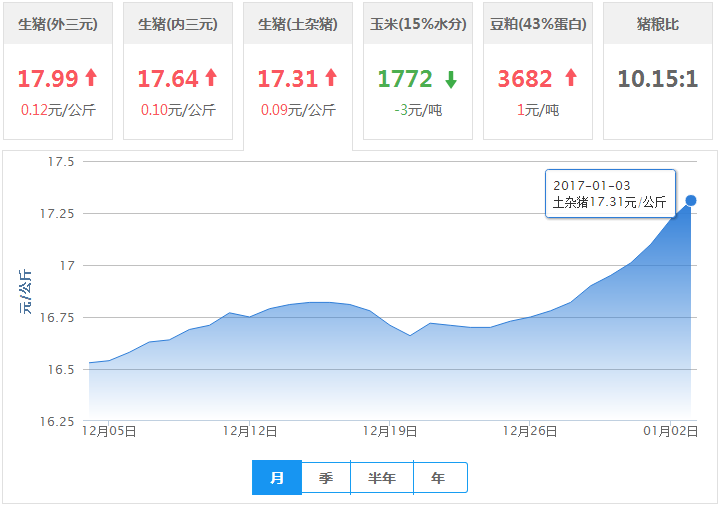The width and height of the screenshot is (722, 511).
Task: Click the 17.25 y-axis label
Action: click(57, 214)
